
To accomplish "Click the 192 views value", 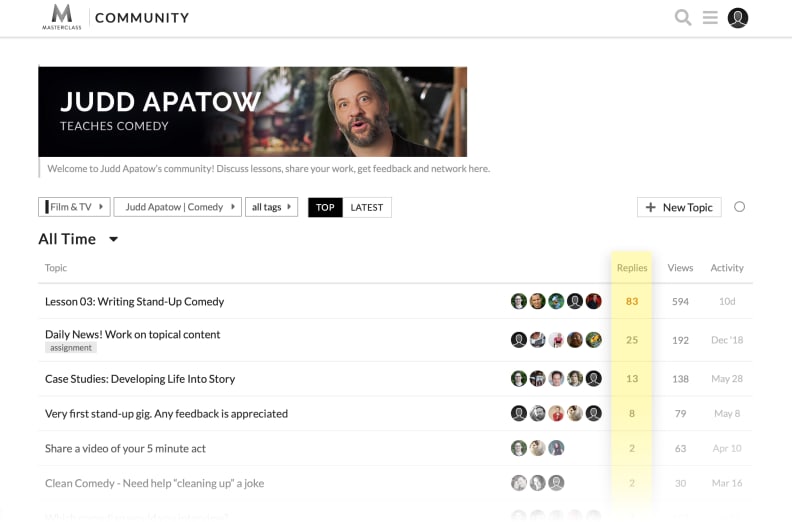I will coord(680,340).
